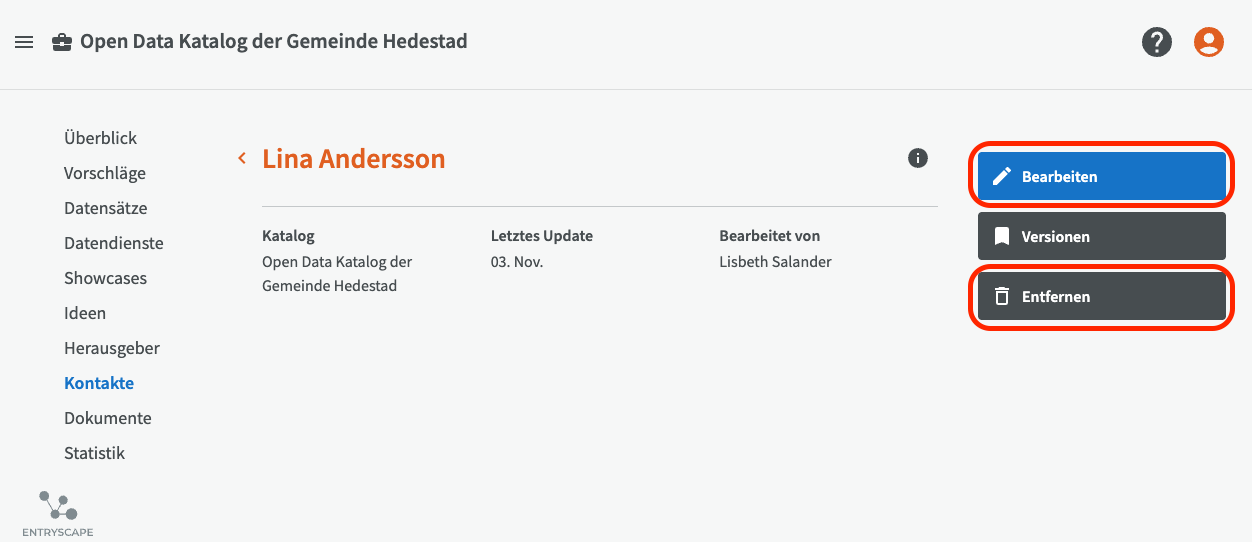Click the Entfernen delete button
Image resolution: width=1252 pixels, height=542 pixels.
point(1101,297)
